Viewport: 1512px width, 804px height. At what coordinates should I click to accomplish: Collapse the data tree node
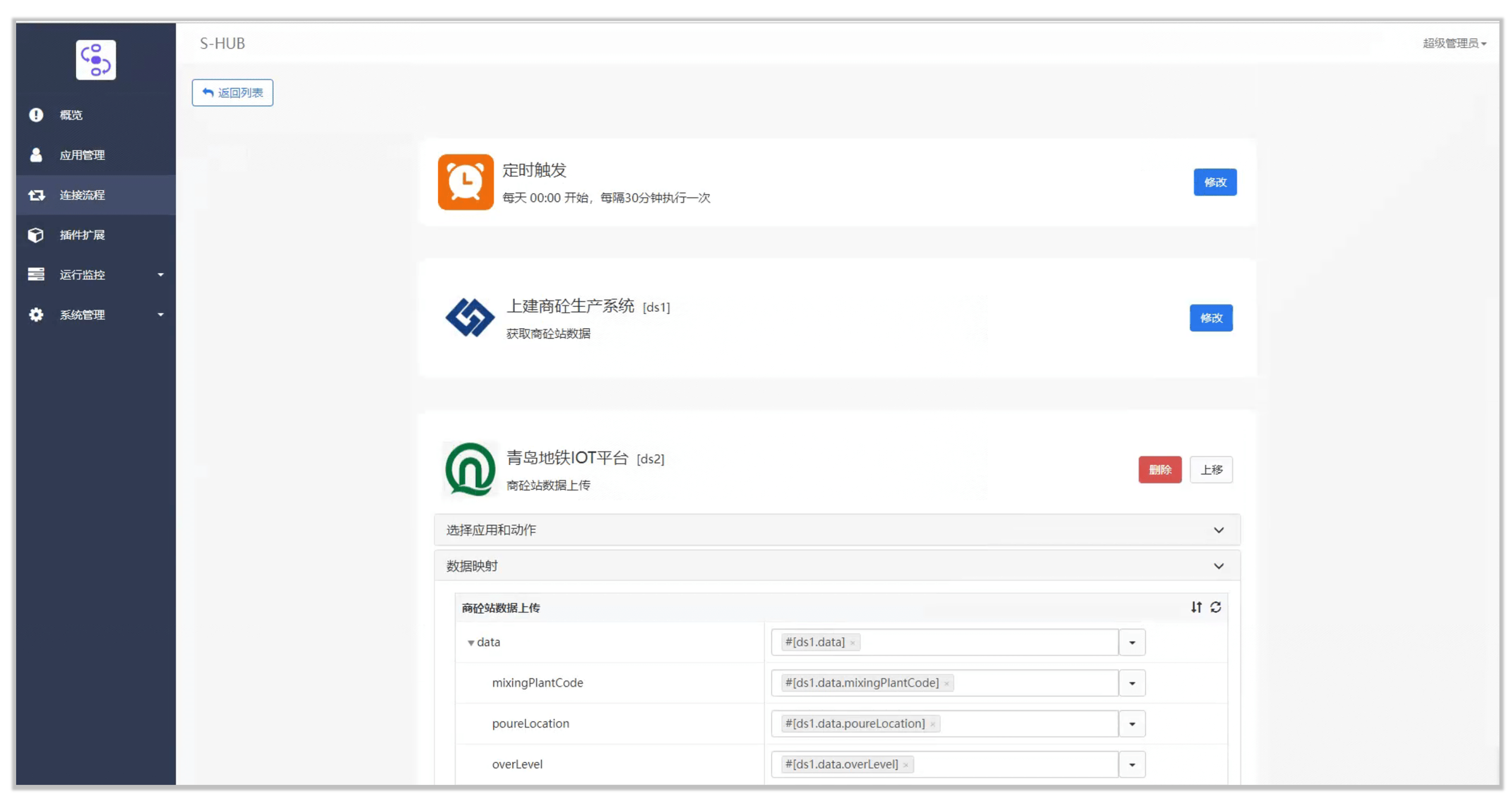tap(471, 643)
